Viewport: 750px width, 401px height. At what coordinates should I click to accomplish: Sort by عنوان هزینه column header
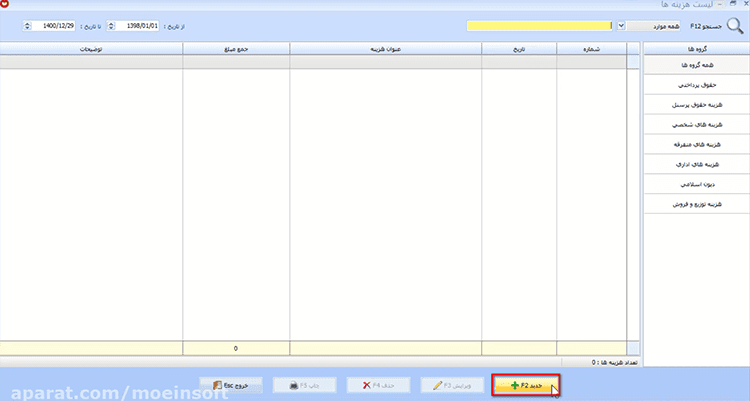386,49
